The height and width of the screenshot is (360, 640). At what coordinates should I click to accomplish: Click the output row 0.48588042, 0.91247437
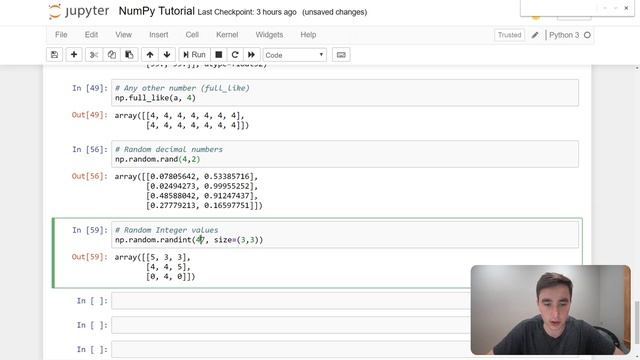tap(202, 196)
